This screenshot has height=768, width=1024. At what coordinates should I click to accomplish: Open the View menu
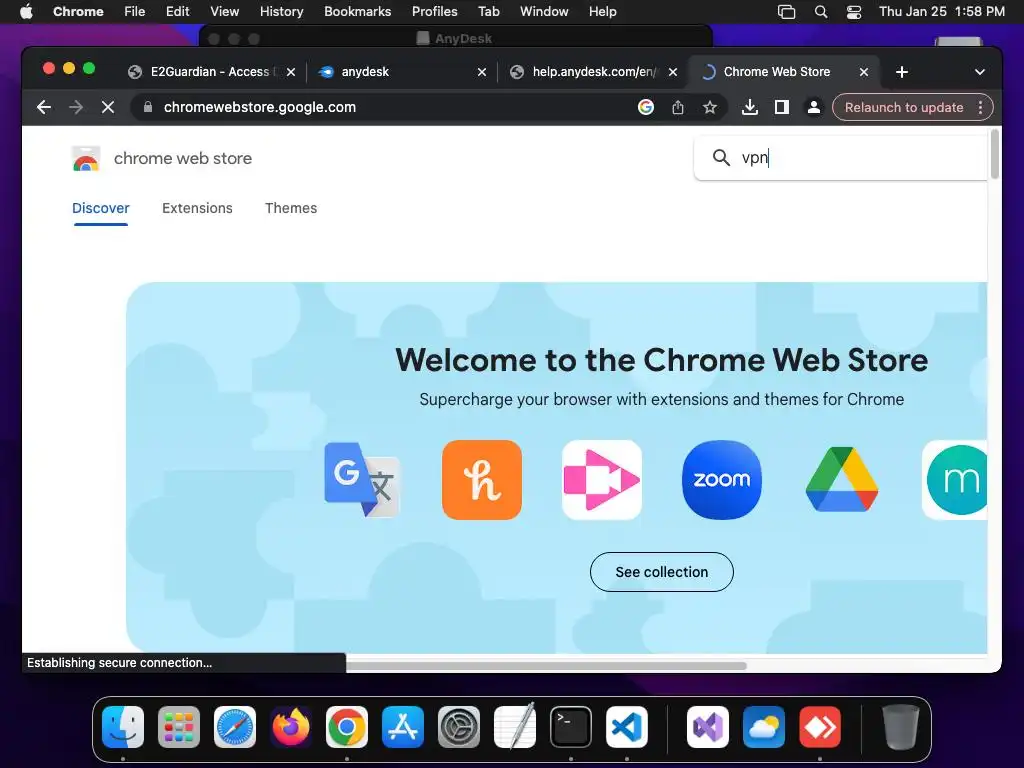pos(224,11)
